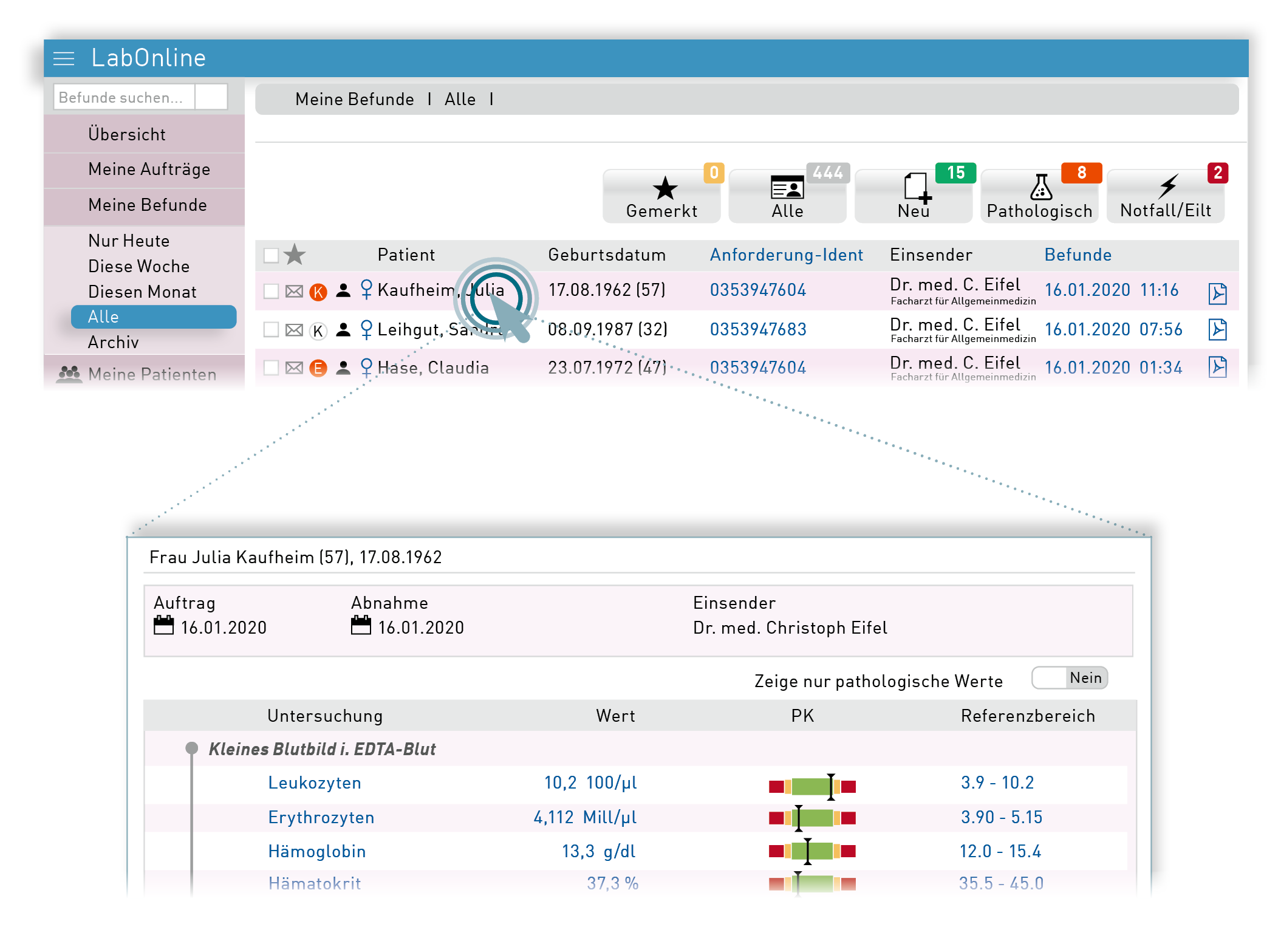Open the Archiv sidebar entry
The height and width of the screenshot is (952, 1281).
(x=114, y=342)
